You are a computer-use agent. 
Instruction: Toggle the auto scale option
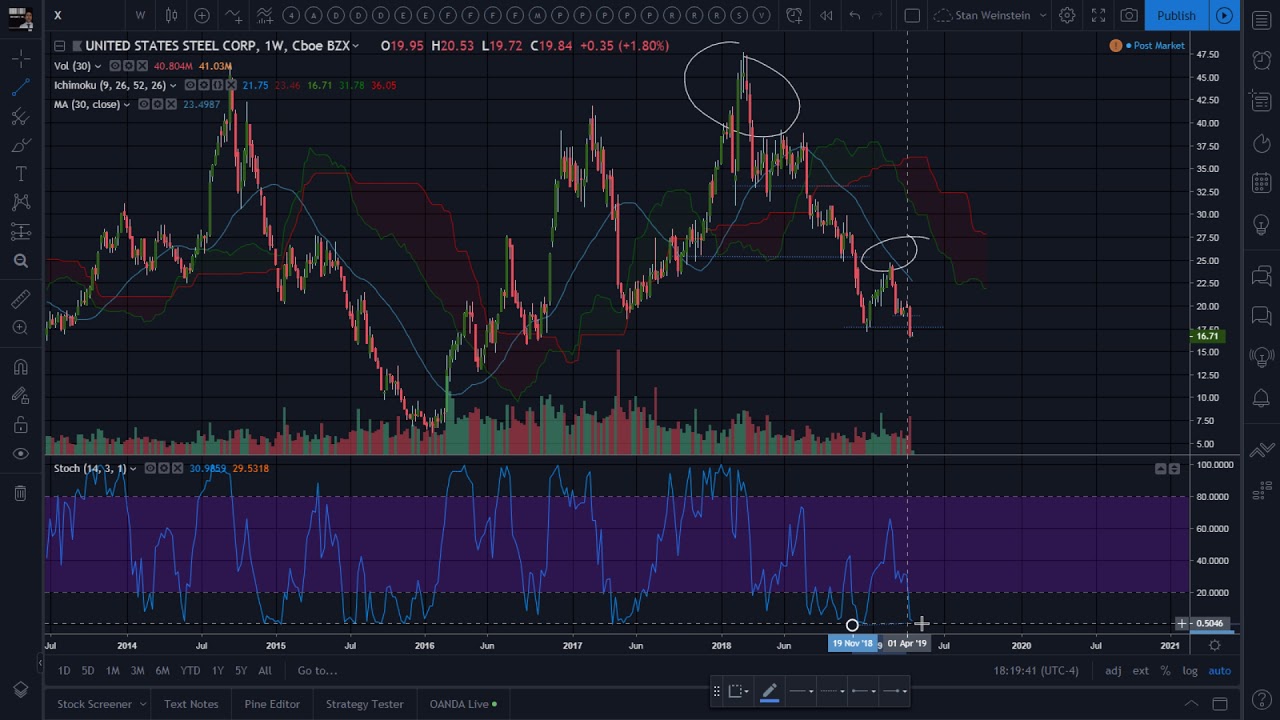coord(1220,671)
